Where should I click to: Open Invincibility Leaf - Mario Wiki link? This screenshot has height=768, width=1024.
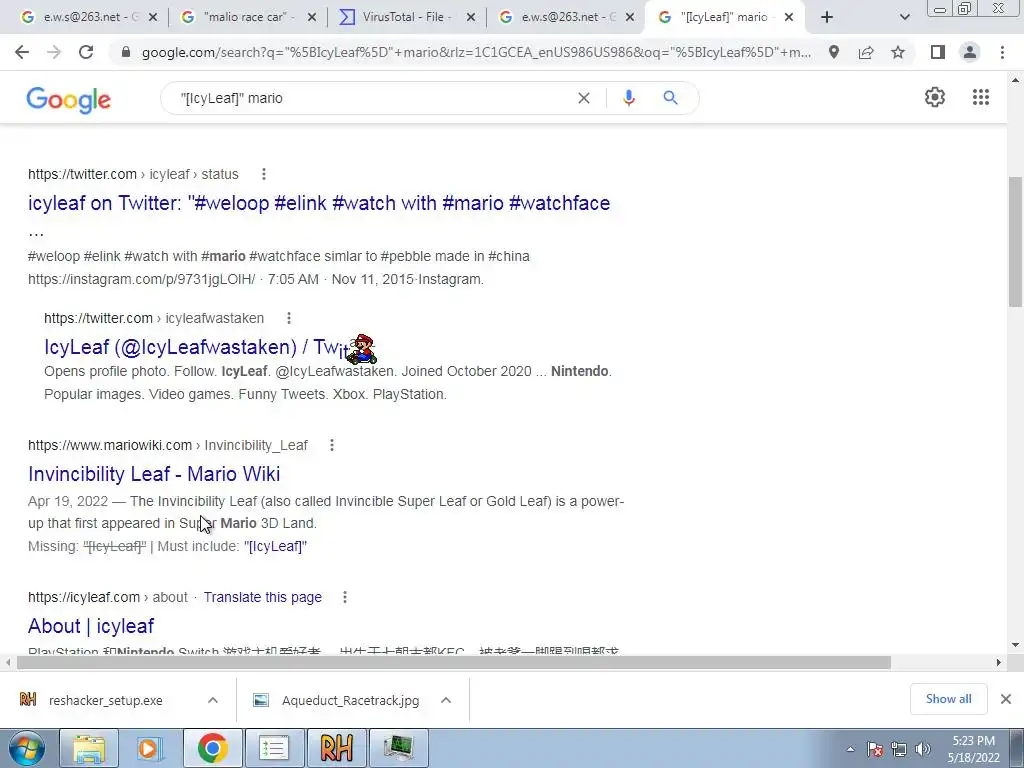[154, 474]
